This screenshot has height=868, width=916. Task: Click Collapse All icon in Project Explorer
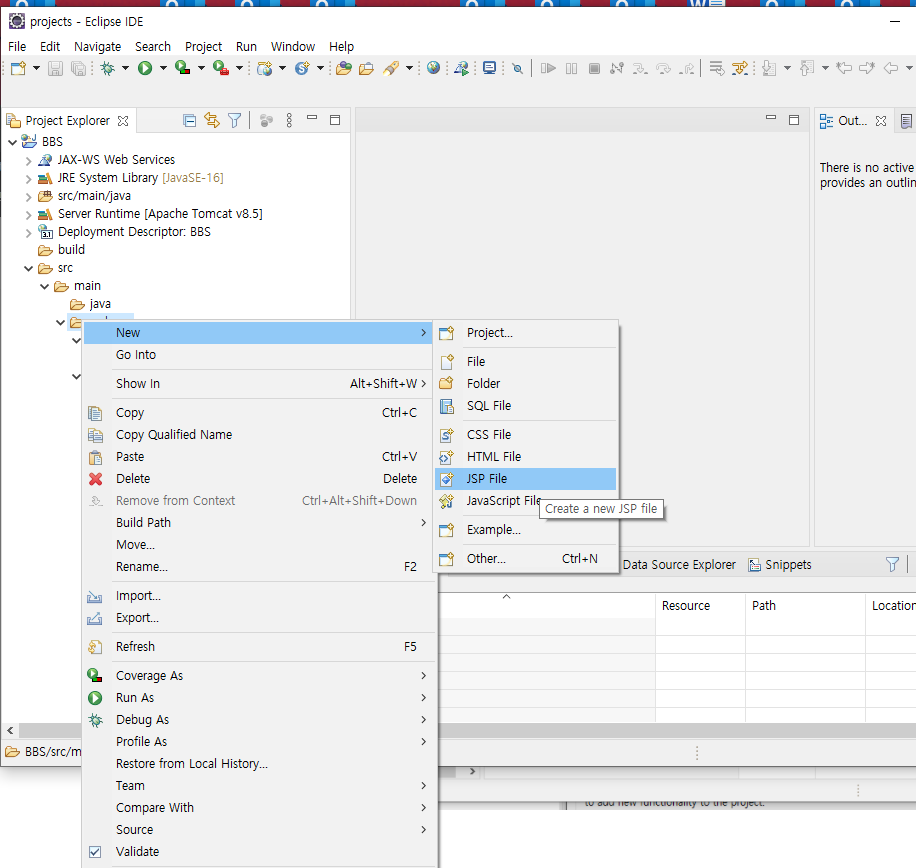click(189, 120)
